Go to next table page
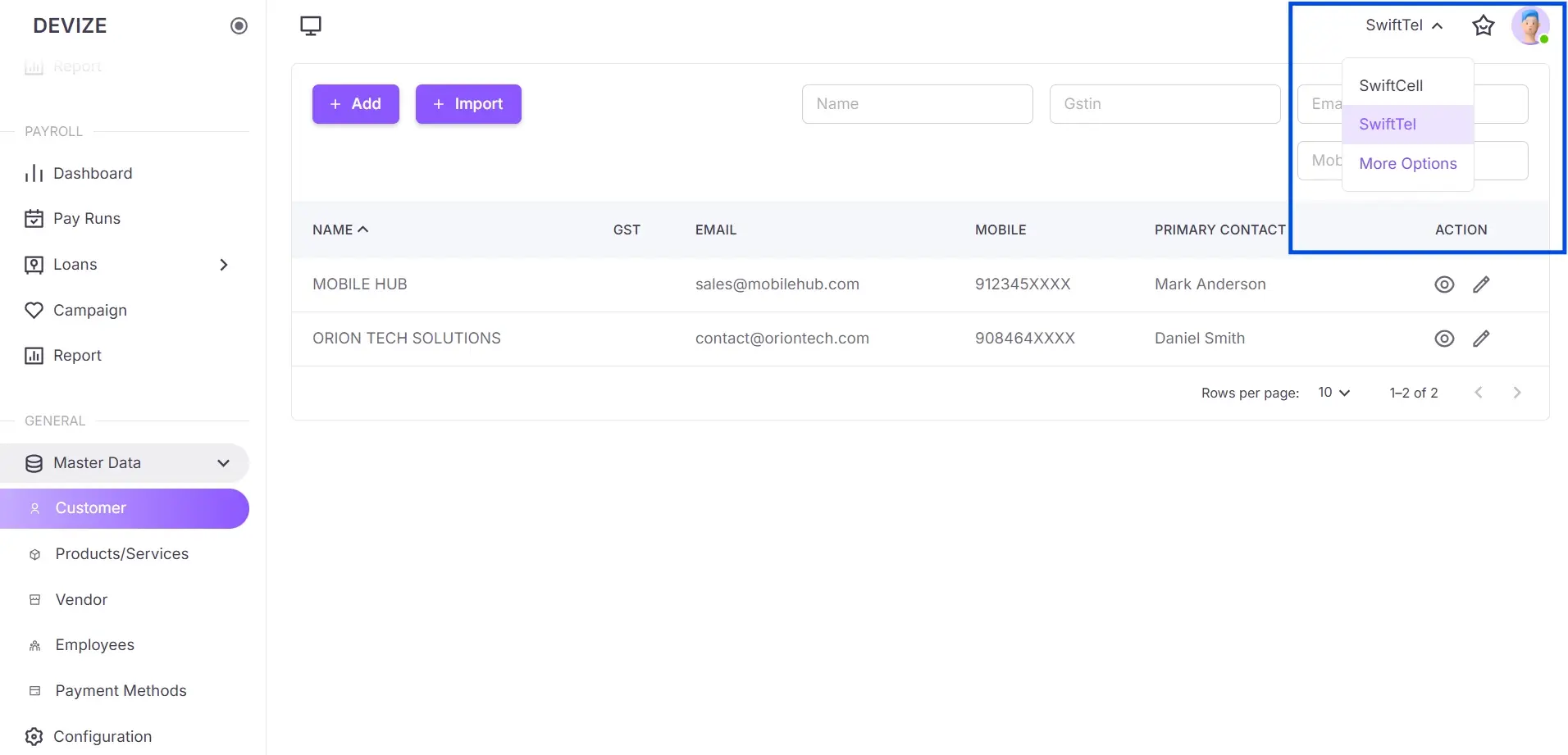The height and width of the screenshot is (755, 1568). 1517,393
